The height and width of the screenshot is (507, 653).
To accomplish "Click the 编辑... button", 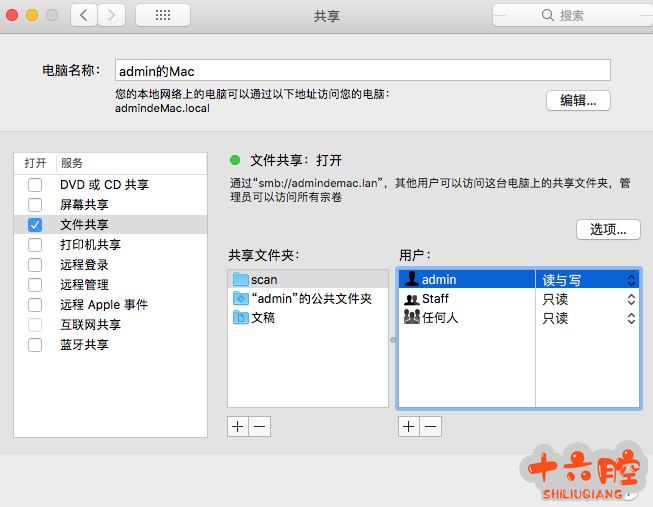I will (578, 100).
